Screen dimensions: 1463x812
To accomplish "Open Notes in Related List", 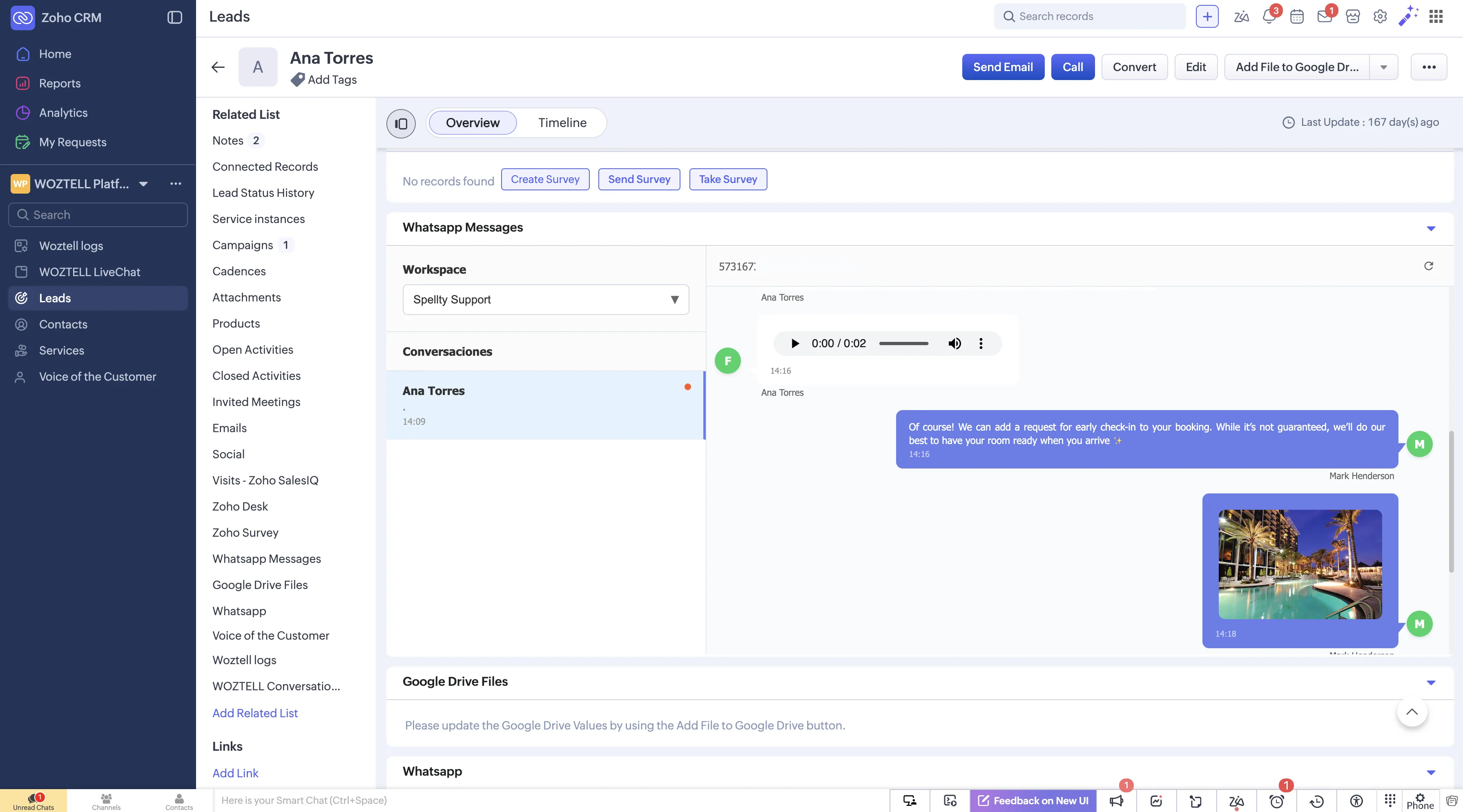I will 228,140.
